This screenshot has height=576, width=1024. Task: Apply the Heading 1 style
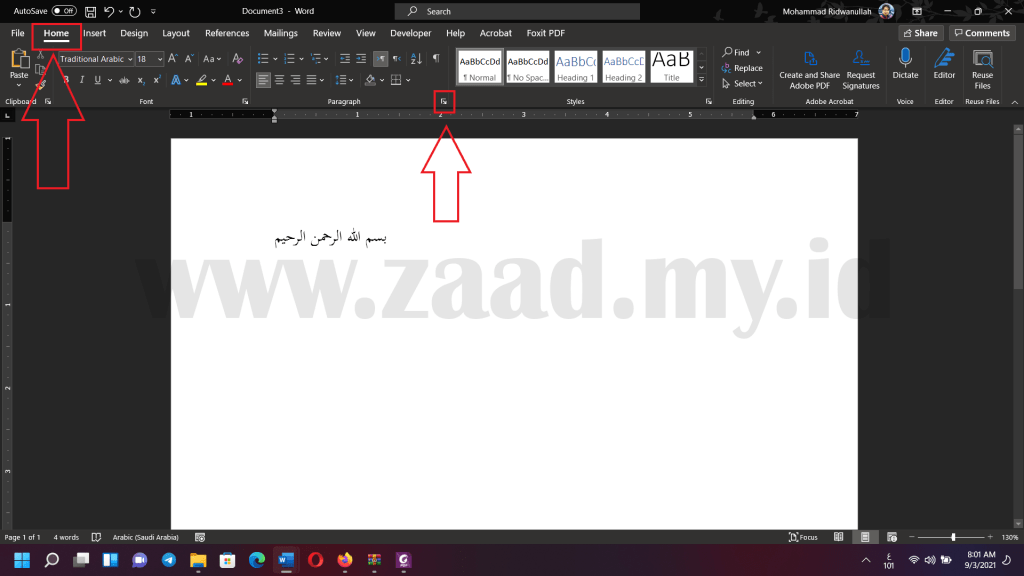(575, 67)
